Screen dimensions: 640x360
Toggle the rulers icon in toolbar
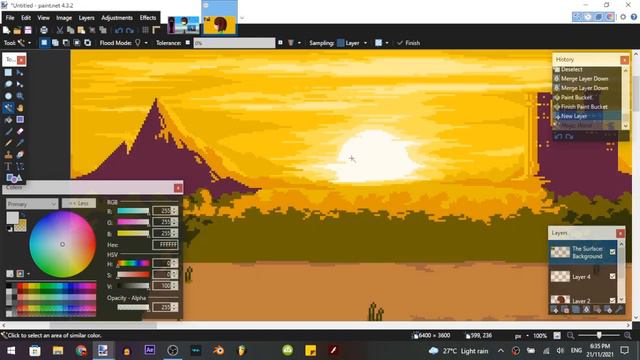tap(156, 30)
